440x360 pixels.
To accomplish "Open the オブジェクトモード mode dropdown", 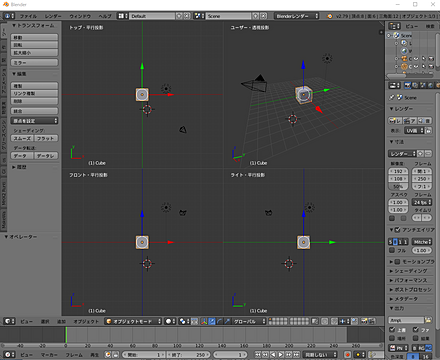I will coord(133,321).
